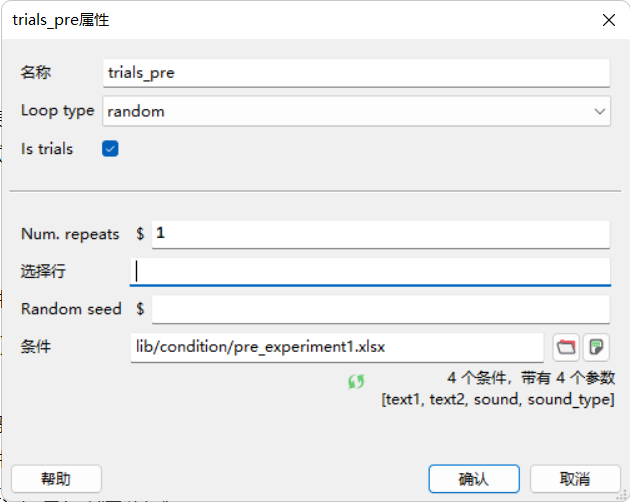Image resolution: width=630 pixels, height=502 pixels.
Task: Click the 名称 field containing trials_pre
Action: coord(356,73)
